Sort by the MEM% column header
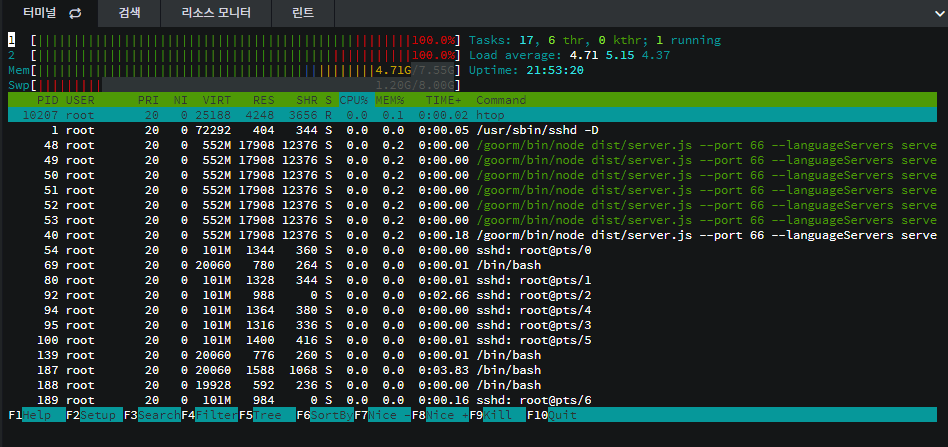This screenshot has height=447, width=948. click(x=389, y=100)
